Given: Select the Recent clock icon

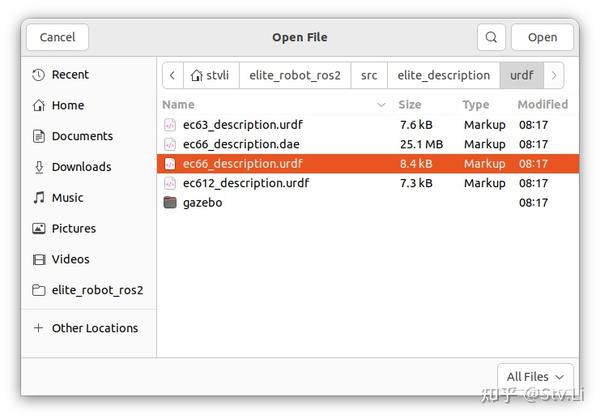Looking at the screenshot, I should tap(39, 75).
